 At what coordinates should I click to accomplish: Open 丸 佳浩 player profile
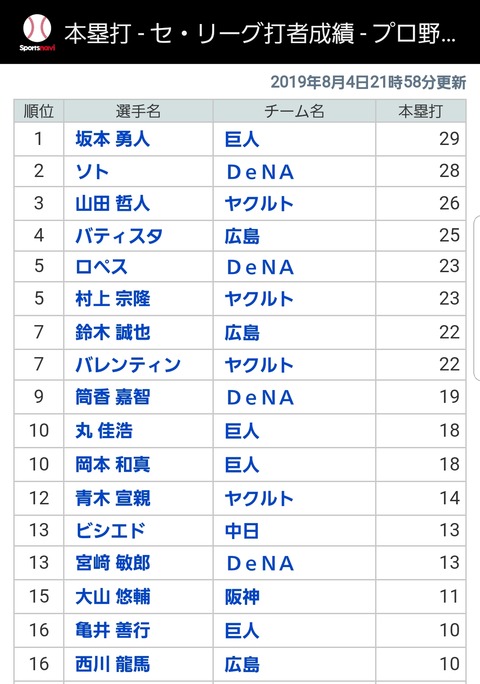coord(104,431)
